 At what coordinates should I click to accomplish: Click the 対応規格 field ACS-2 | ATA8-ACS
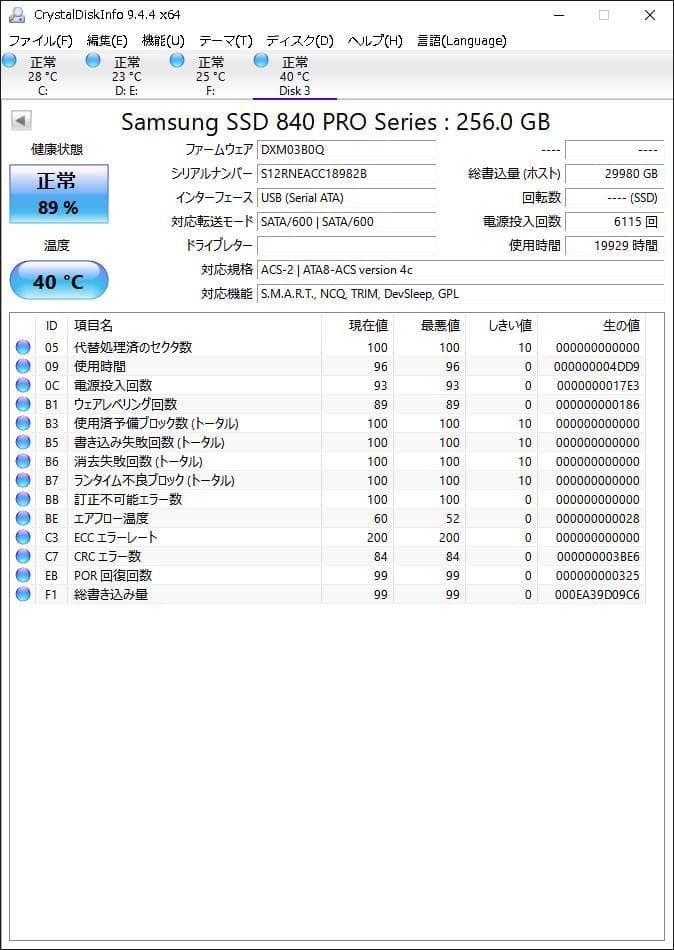pos(461,270)
